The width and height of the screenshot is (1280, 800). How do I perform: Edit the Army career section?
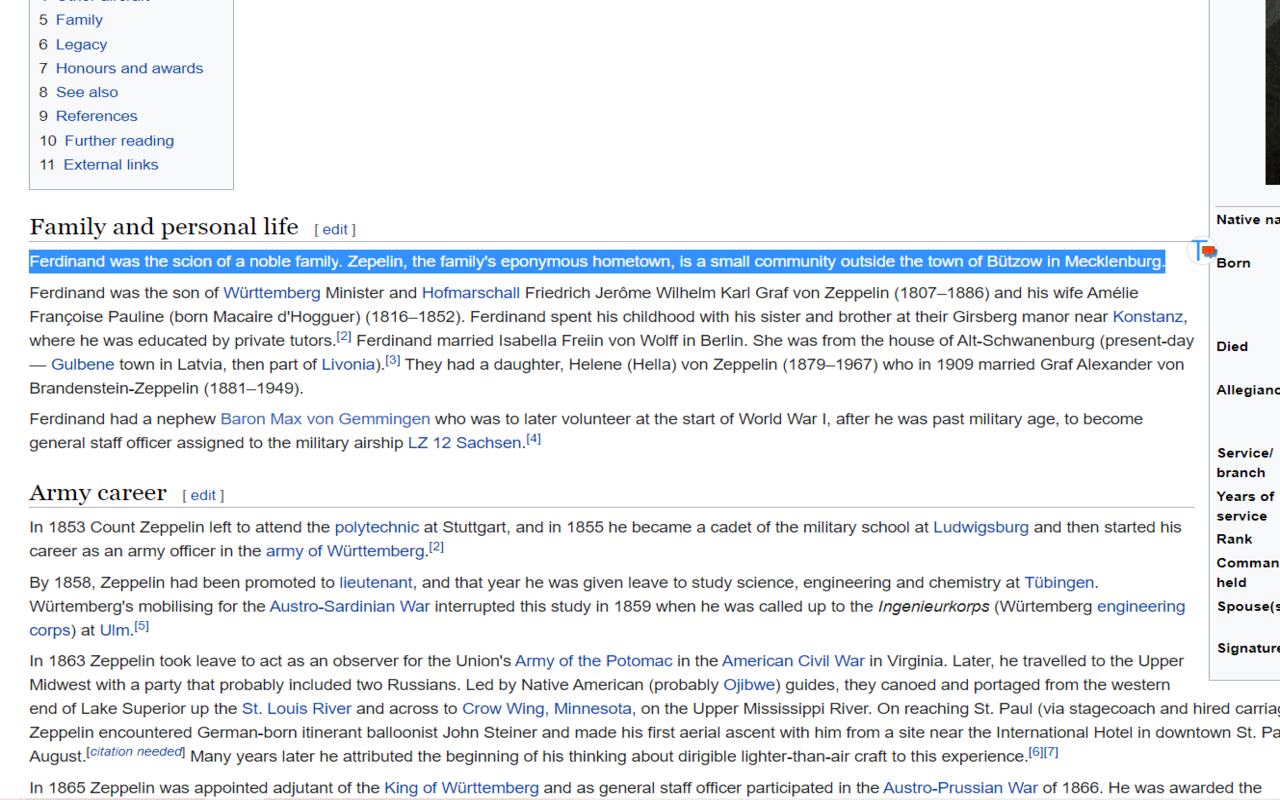203,495
